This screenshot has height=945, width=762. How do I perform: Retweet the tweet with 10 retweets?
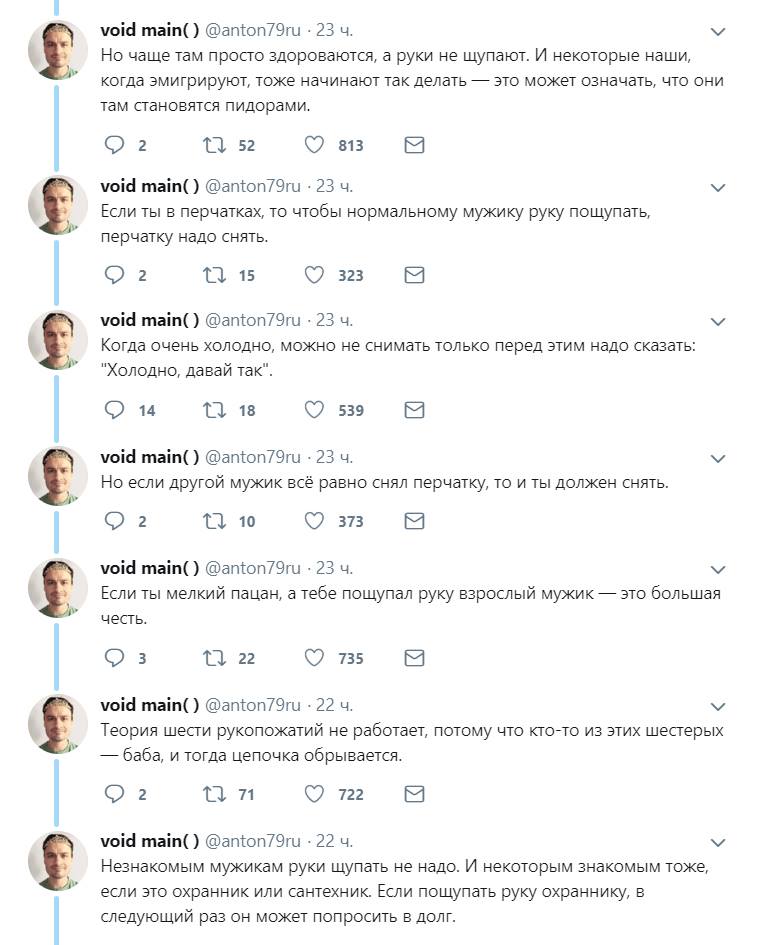(214, 521)
